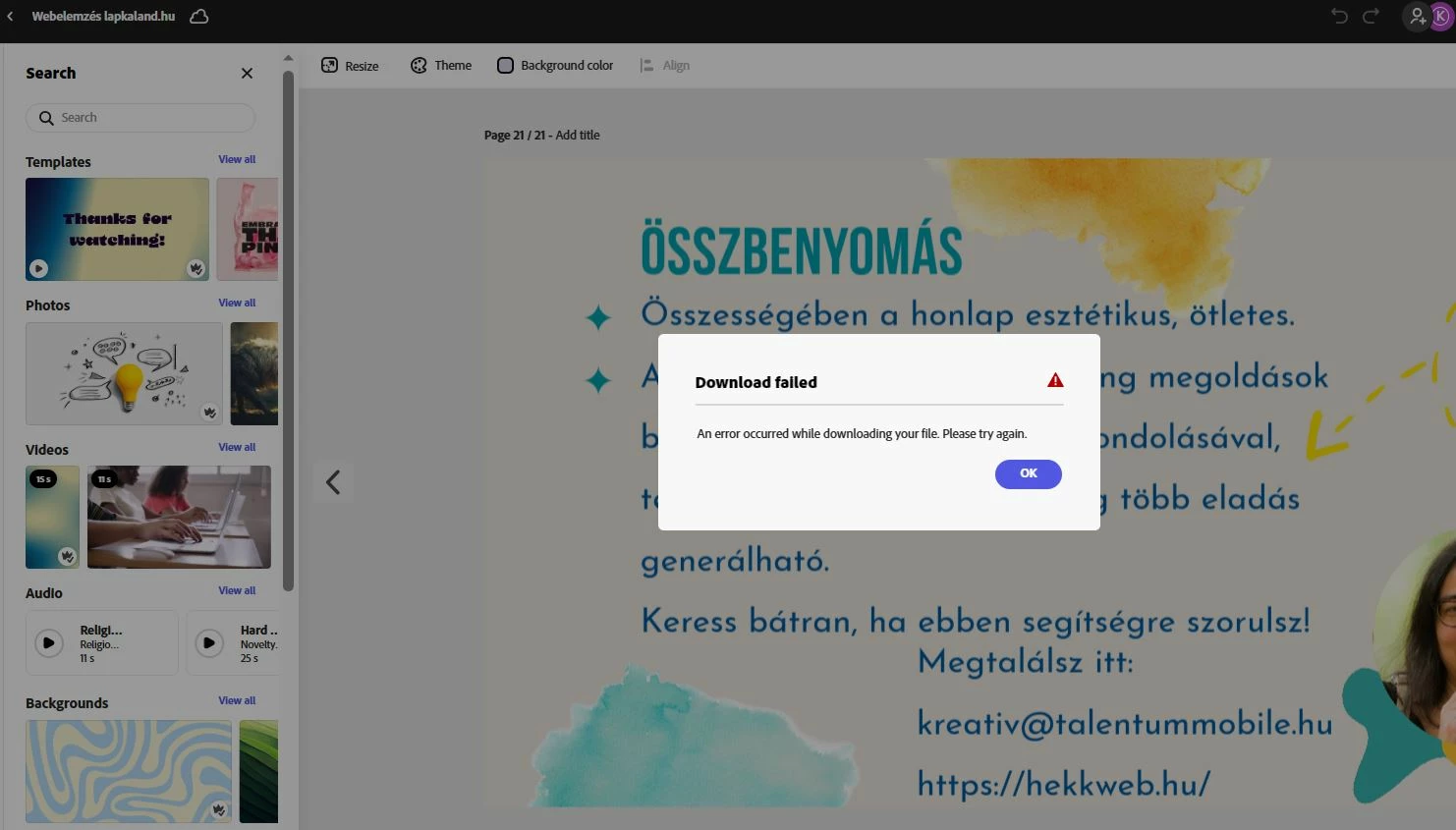Viewport: 1456px width, 830px height.
Task: Click the email text kreativ@talentummobile.hu
Action: coord(1125,724)
